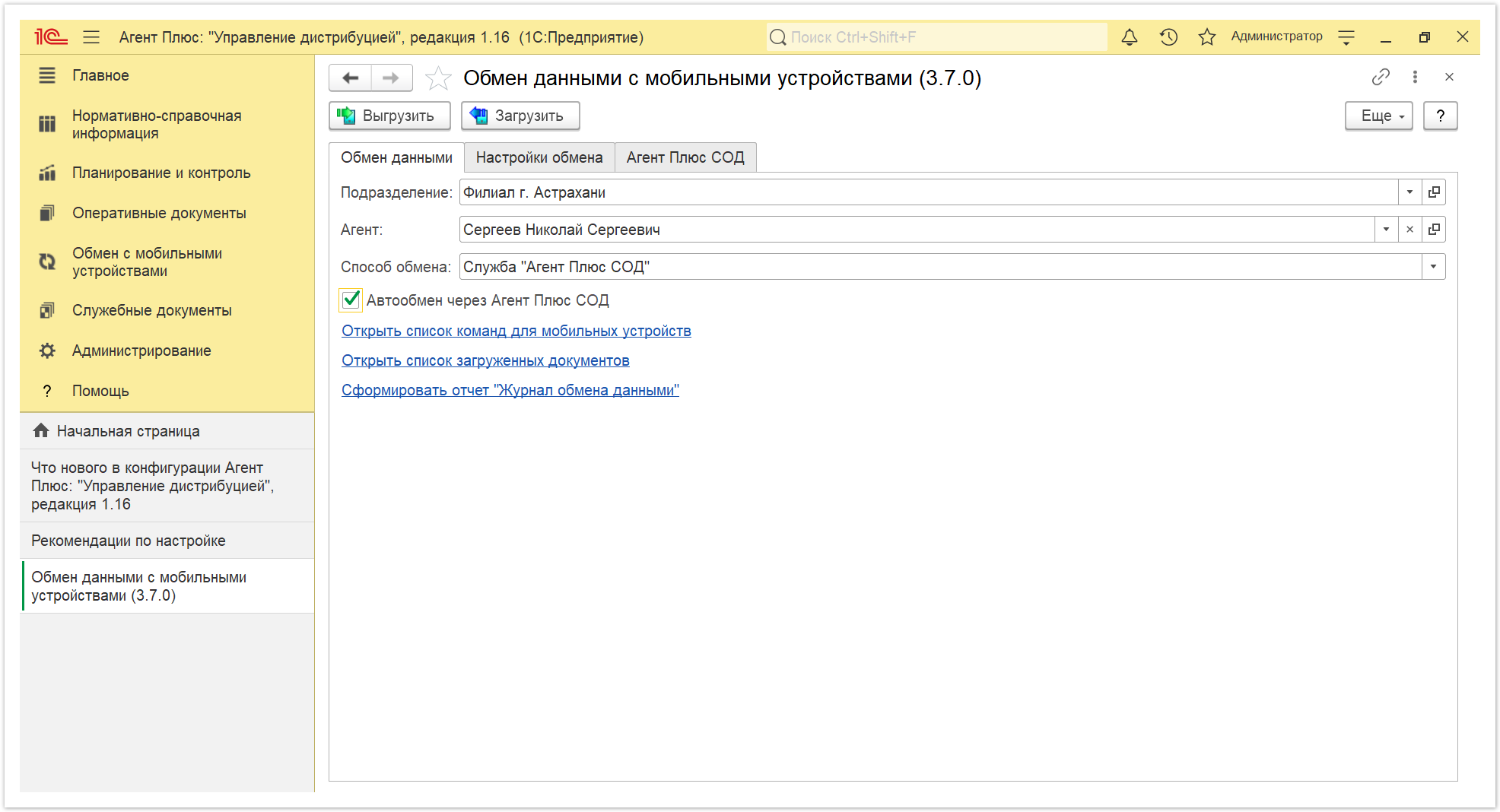The height and width of the screenshot is (812, 1500).
Task: Switch to the Агент Плюс СОД tab
Action: point(685,157)
